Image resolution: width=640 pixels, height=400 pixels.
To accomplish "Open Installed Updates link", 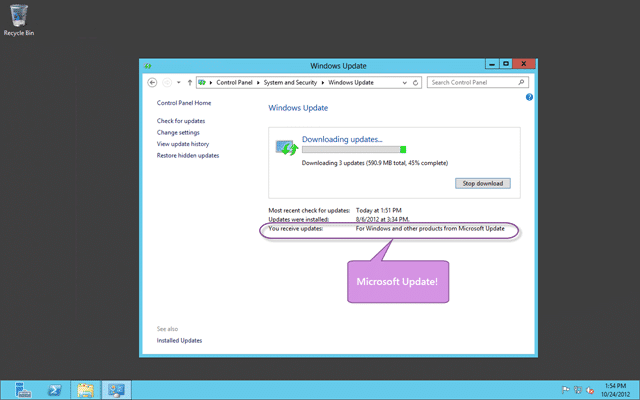I will 179,340.
